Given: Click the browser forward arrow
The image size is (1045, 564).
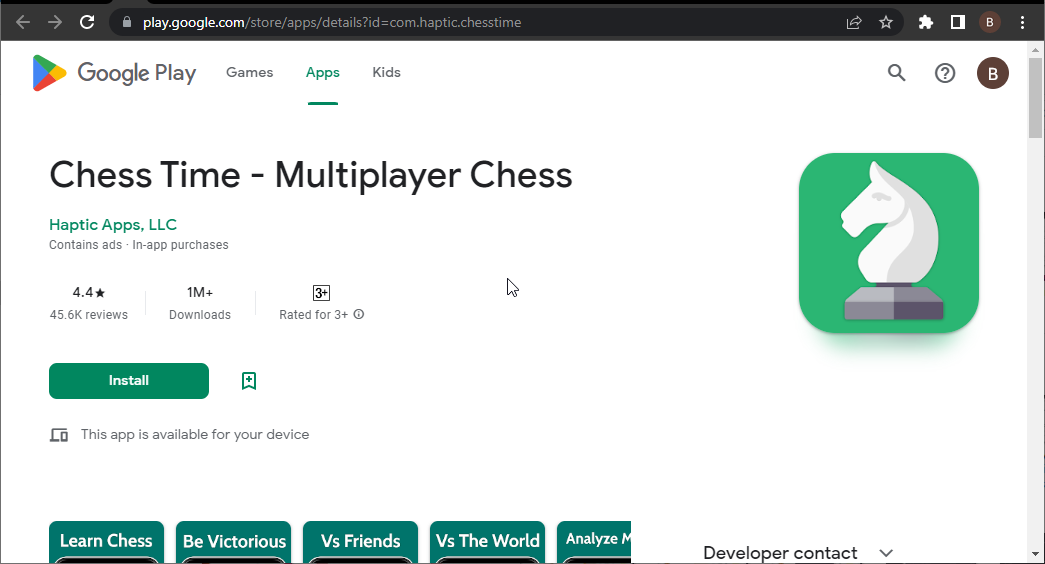Looking at the screenshot, I should [x=55, y=22].
